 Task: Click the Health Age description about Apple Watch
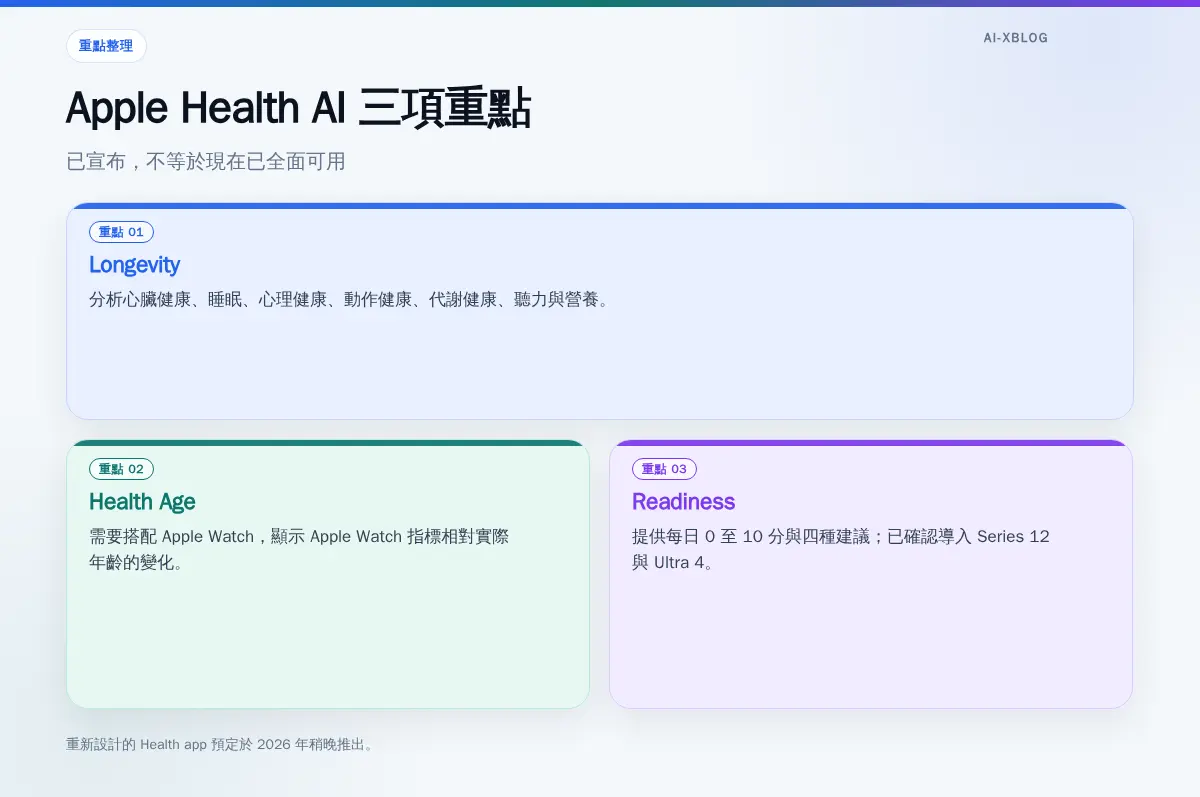[x=299, y=549]
